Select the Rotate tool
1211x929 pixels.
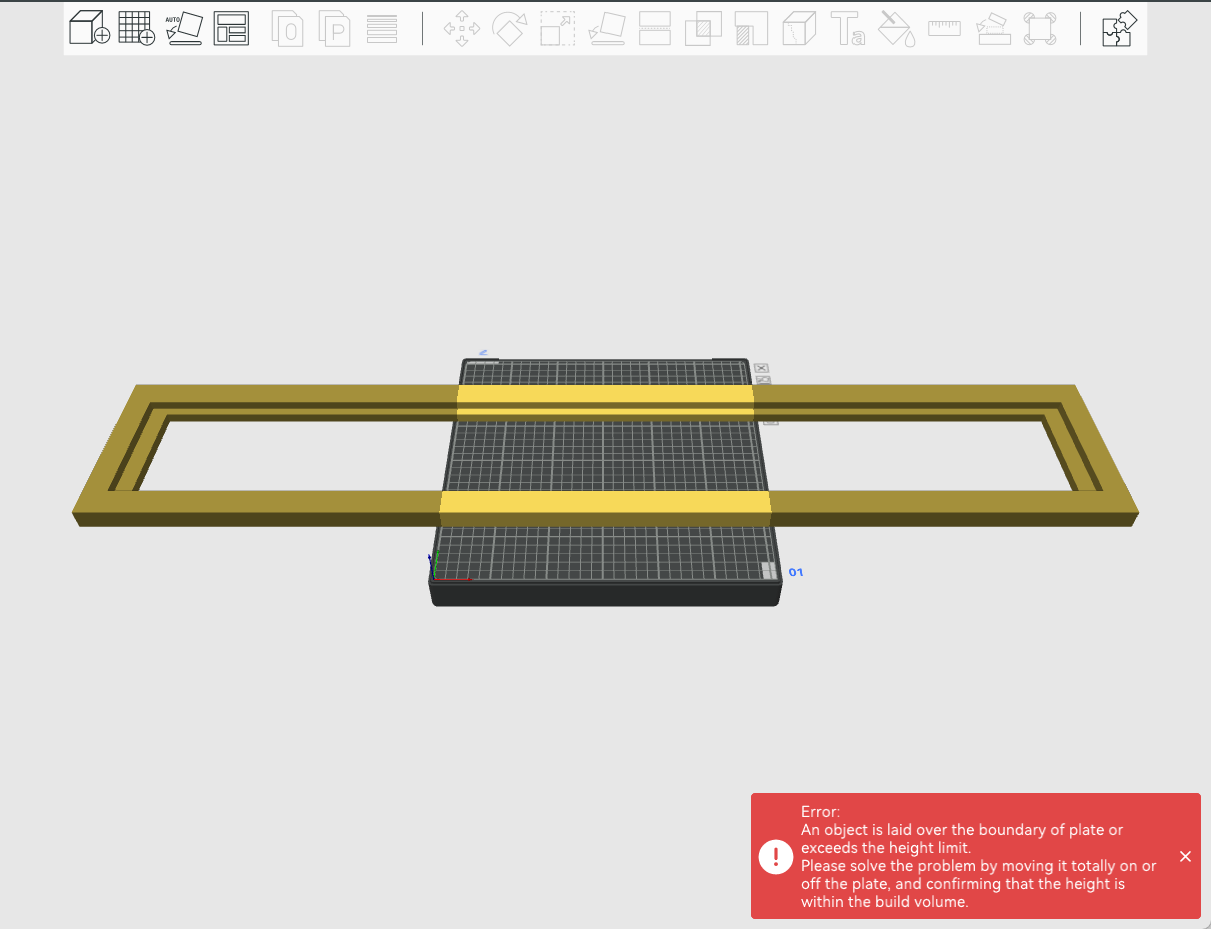pyautogui.click(x=509, y=29)
